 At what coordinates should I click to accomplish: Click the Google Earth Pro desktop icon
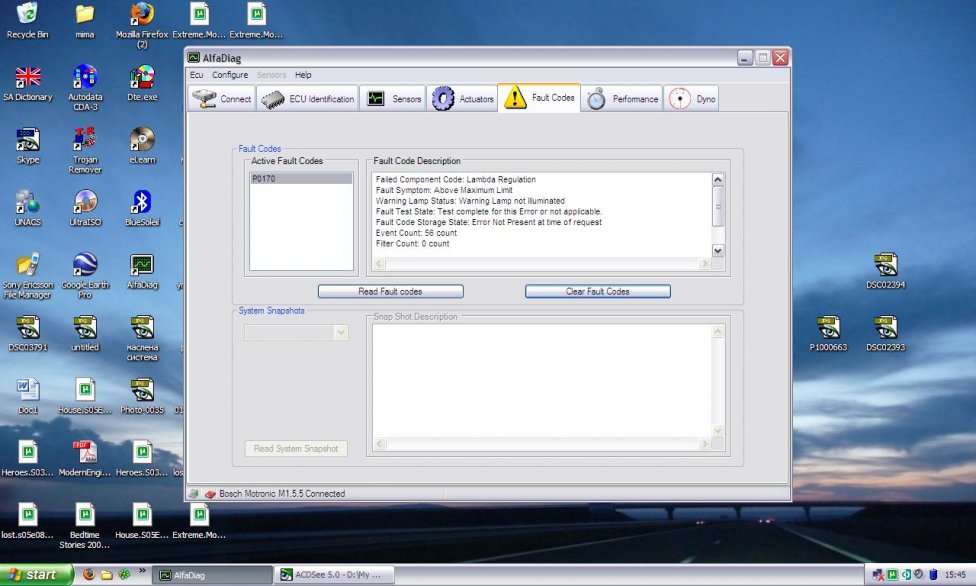(85, 266)
